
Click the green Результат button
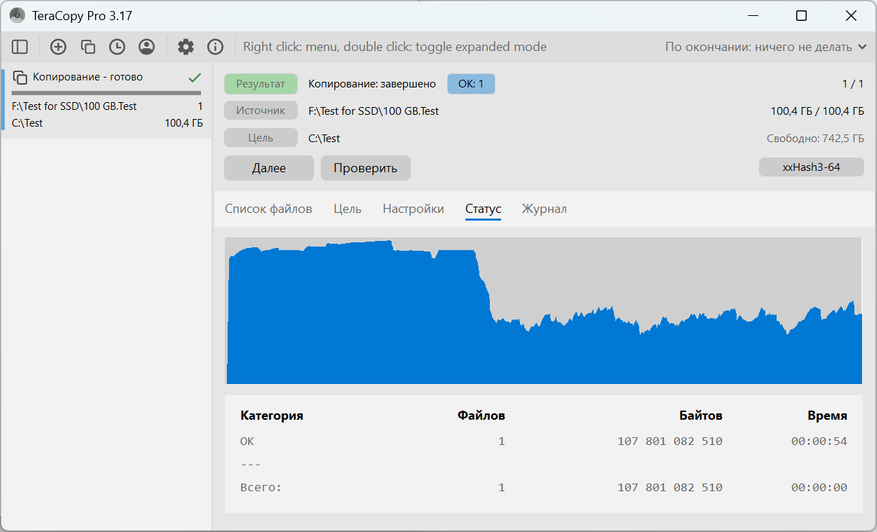(261, 84)
